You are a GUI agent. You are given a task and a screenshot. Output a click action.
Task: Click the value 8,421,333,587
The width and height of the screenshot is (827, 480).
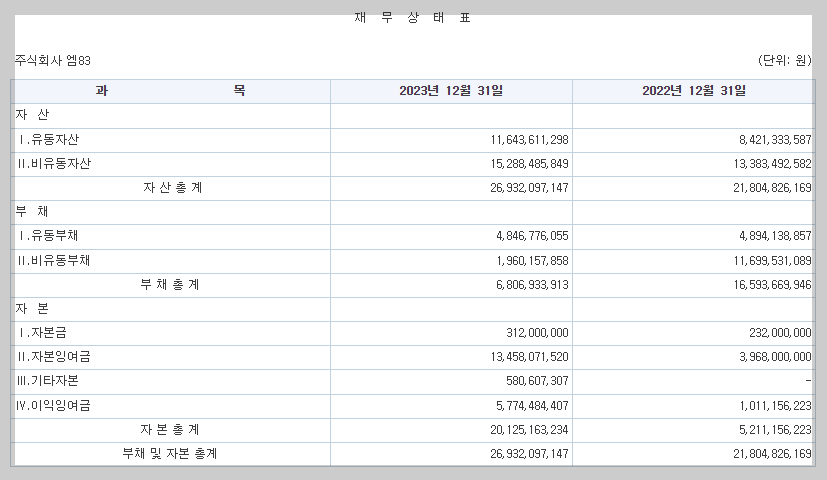(775, 140)
